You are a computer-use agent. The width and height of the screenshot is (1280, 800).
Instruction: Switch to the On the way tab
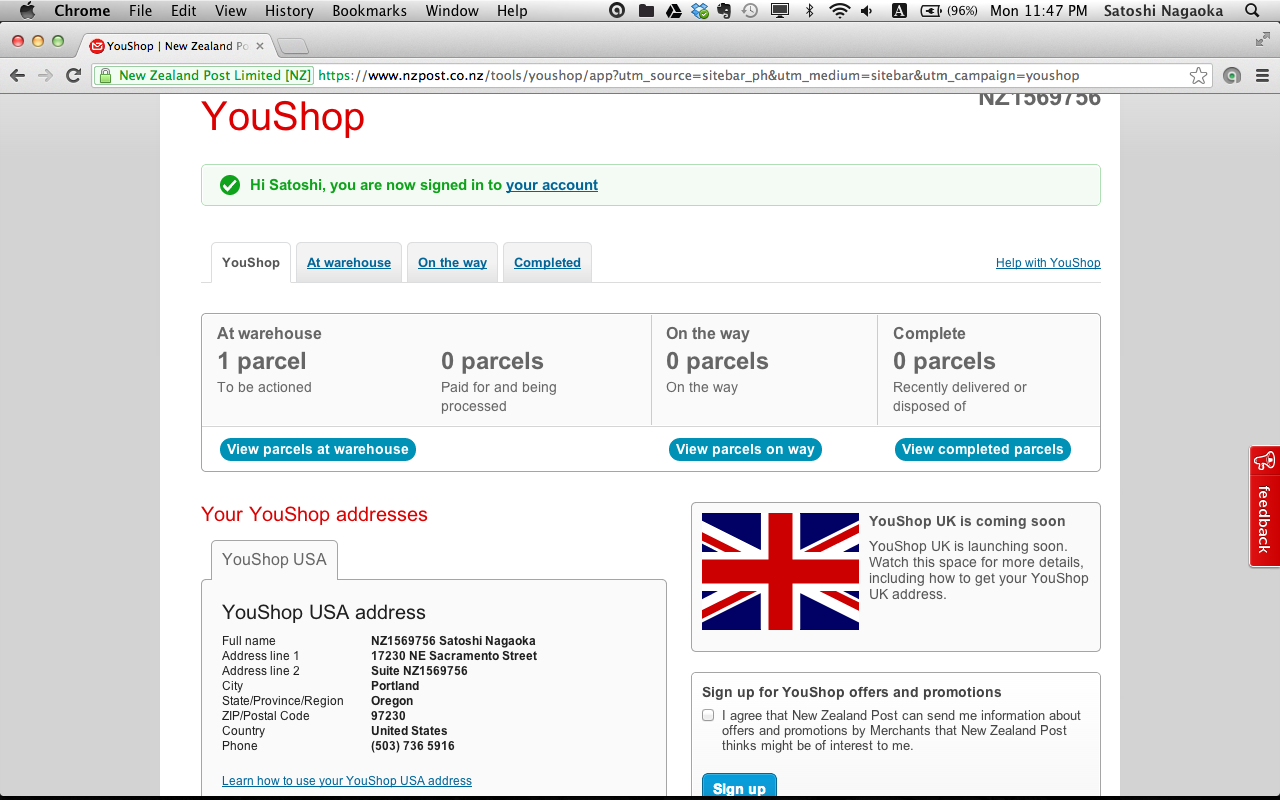pyautogui.click(x=452, y=263)
